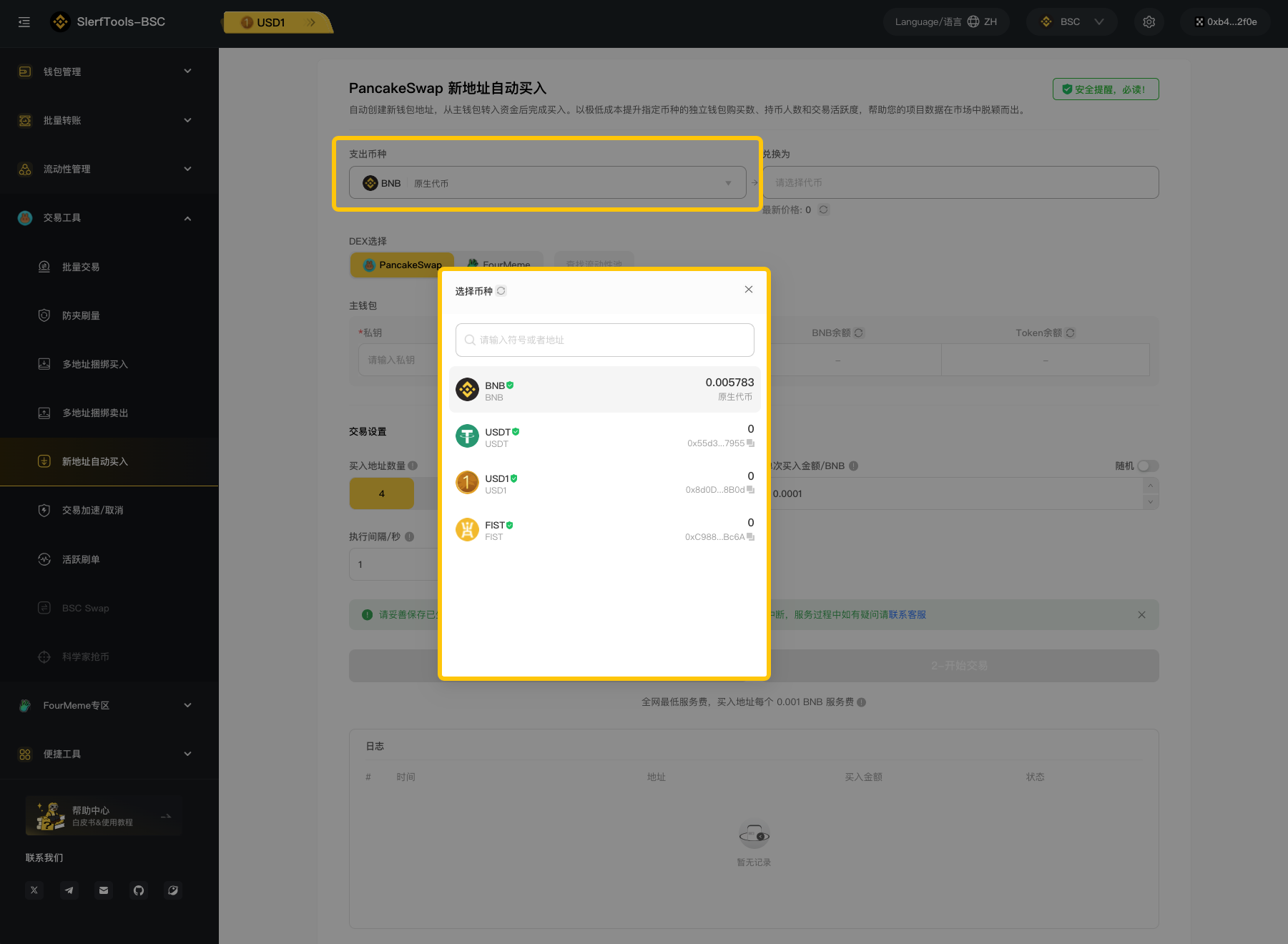Refresh the BNB余额 balance
Viewport: 1288px width, 944px height.
tap(859, 333)
